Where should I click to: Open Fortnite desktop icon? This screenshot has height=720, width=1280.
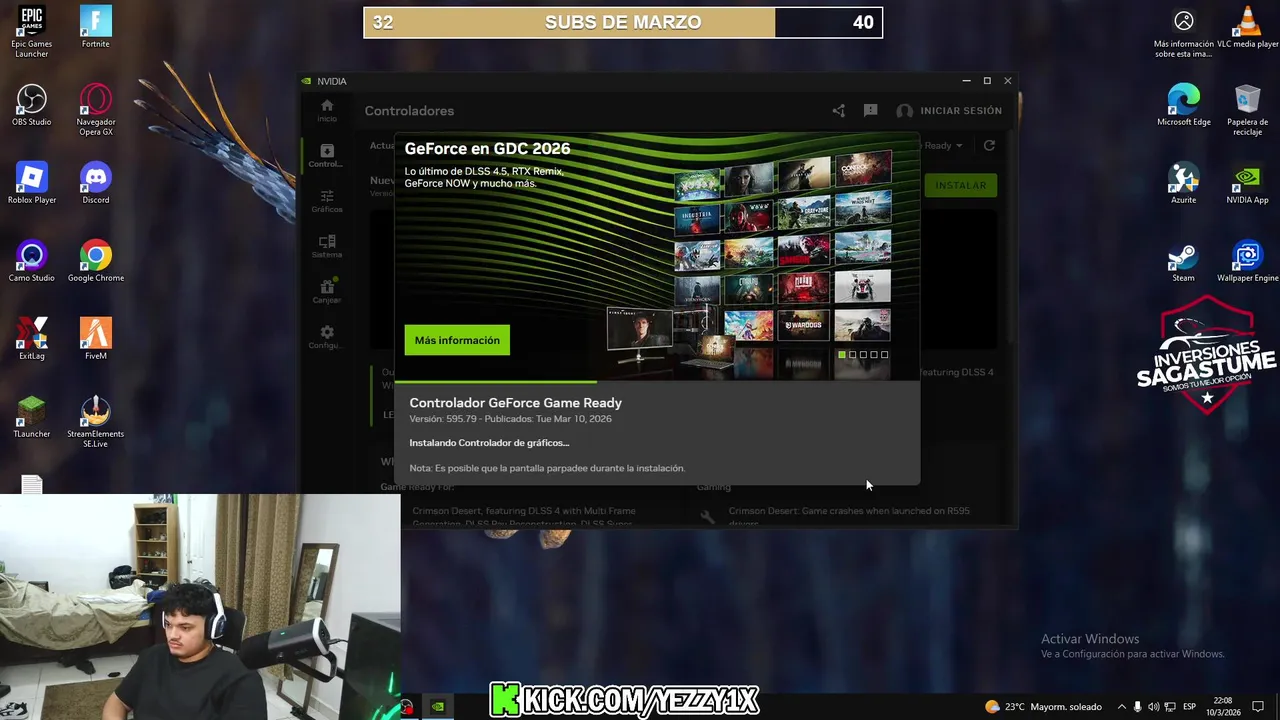pos(96,28)
